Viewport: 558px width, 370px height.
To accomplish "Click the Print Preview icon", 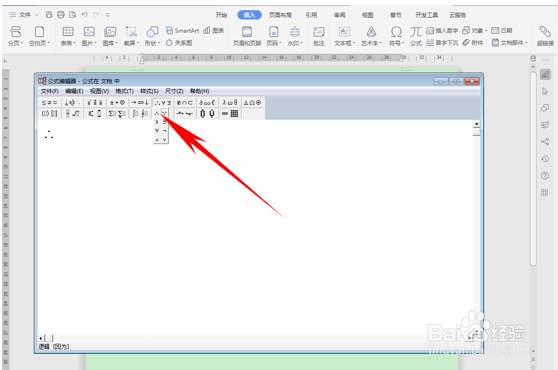I will click(x=73, y=15).
